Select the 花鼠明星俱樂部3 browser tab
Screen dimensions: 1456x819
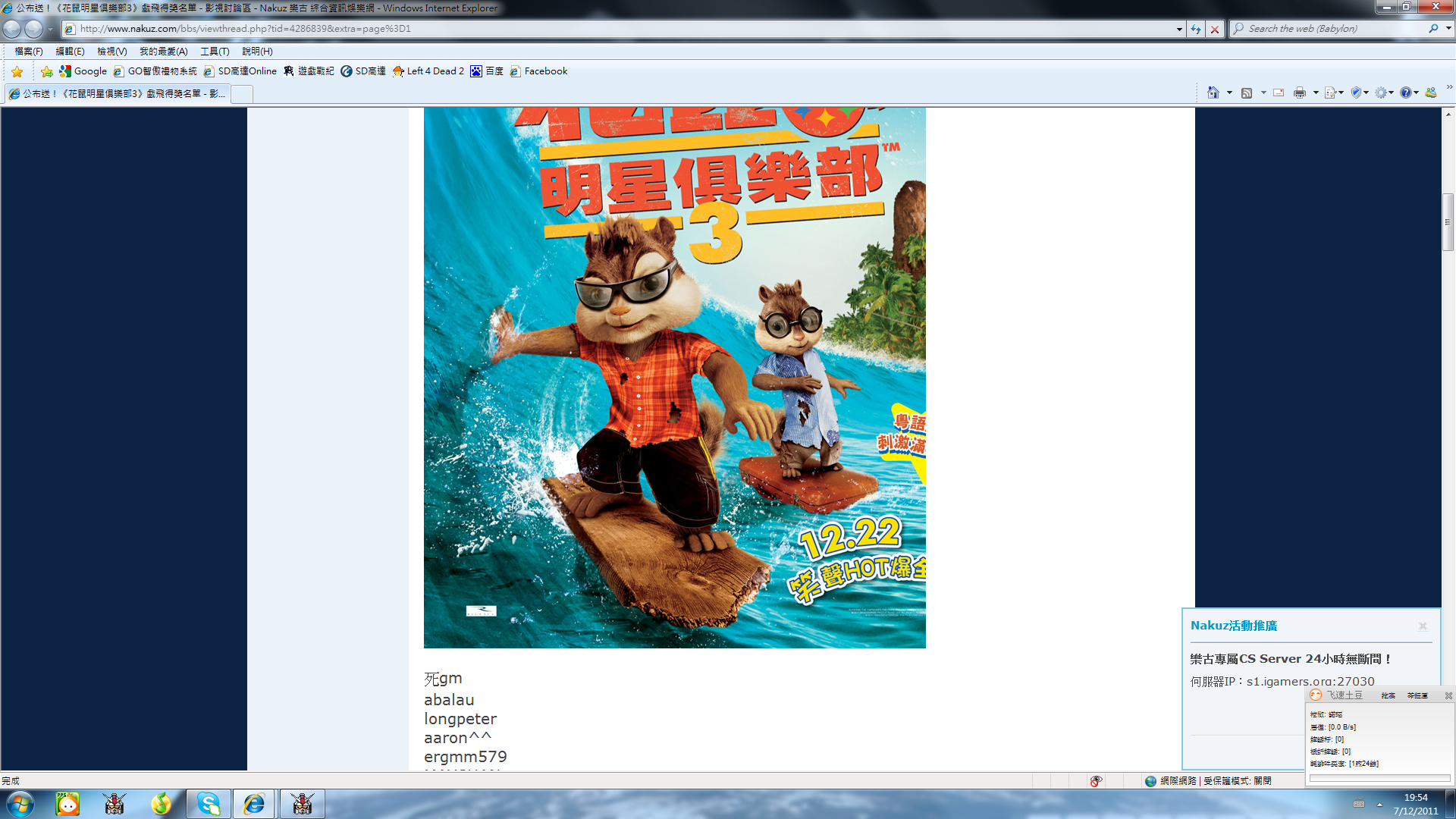(117, 94)
